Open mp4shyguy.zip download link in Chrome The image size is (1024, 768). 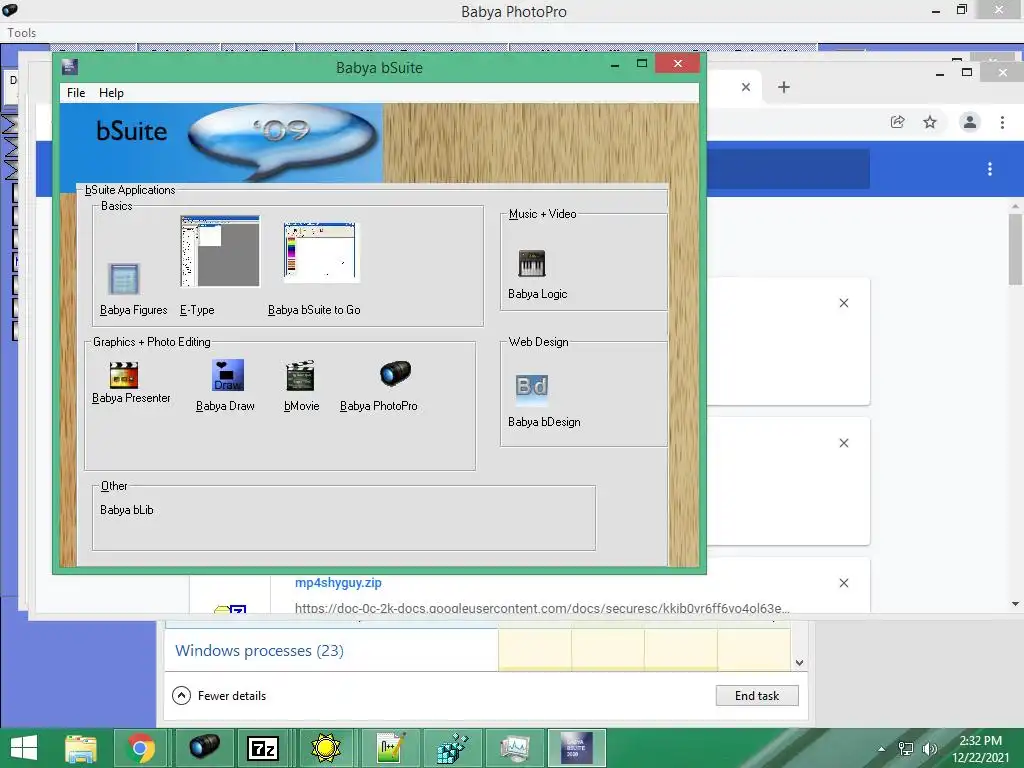click(x=338, y=583)
